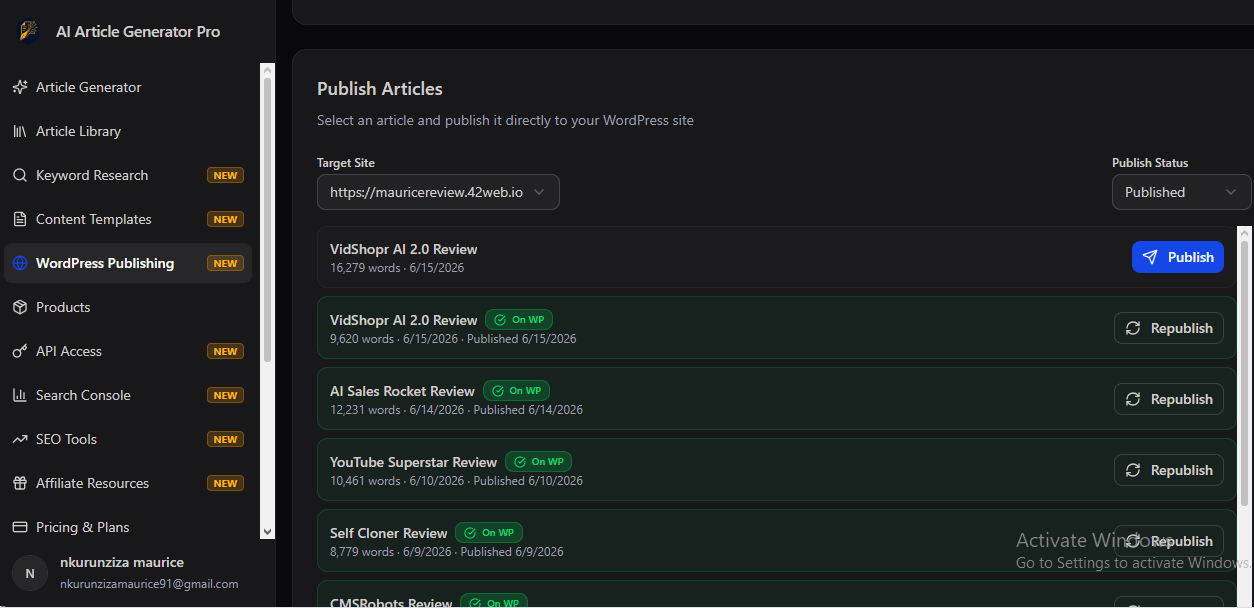The height and width of the screenshot is (608, 1254).
Task: Click the API Access key icon
Action: click(x=19, y=351)
